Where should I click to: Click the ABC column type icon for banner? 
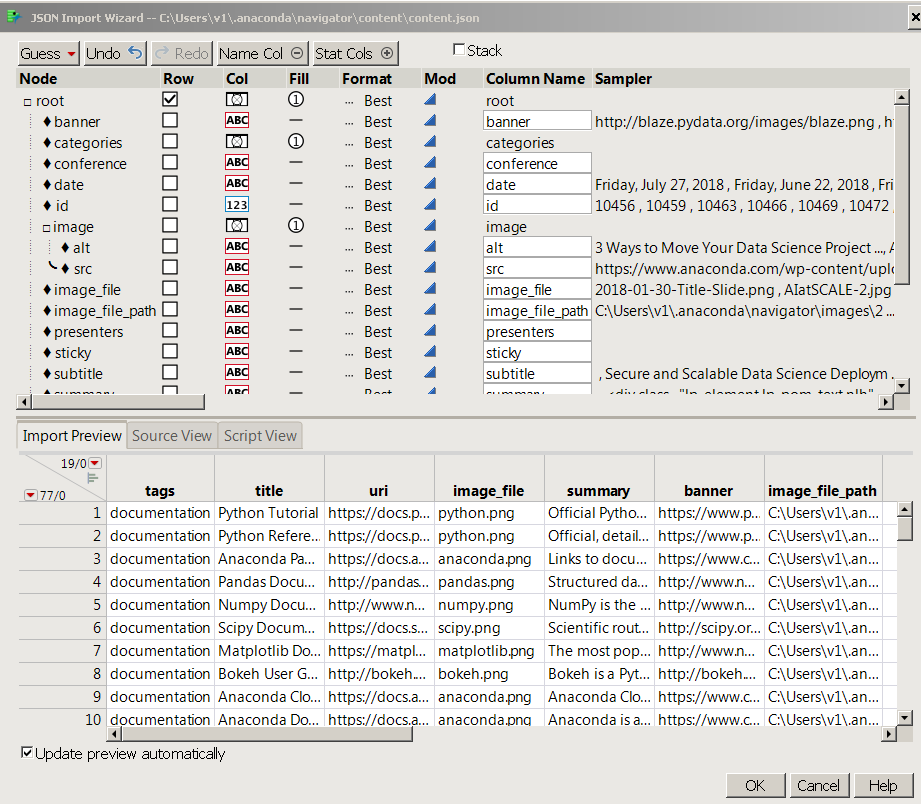237,121
